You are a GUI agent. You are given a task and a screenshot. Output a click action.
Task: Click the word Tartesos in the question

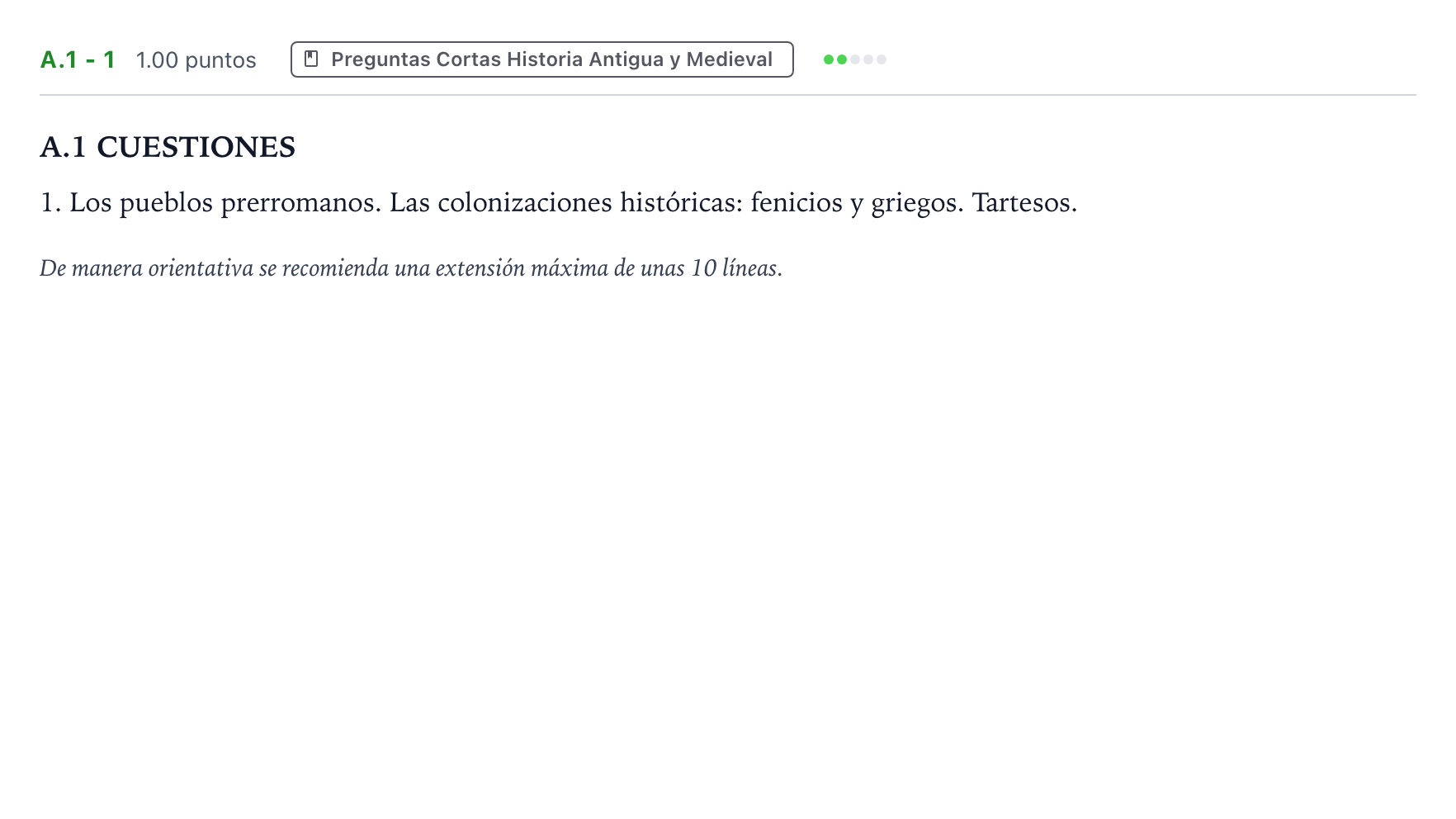click(x=1024, y=202)
